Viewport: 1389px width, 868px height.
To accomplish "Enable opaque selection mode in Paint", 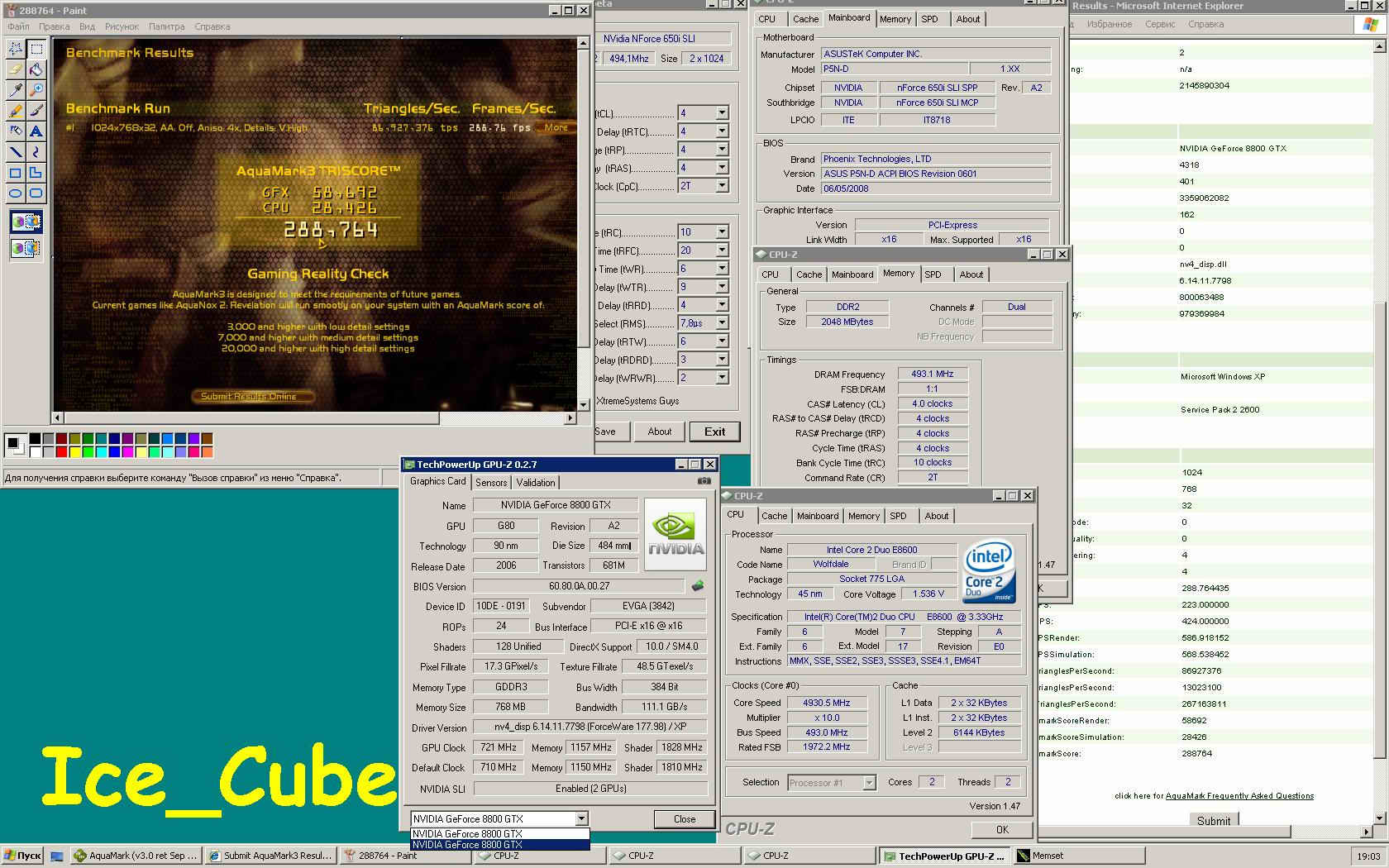I will point(26,222).
